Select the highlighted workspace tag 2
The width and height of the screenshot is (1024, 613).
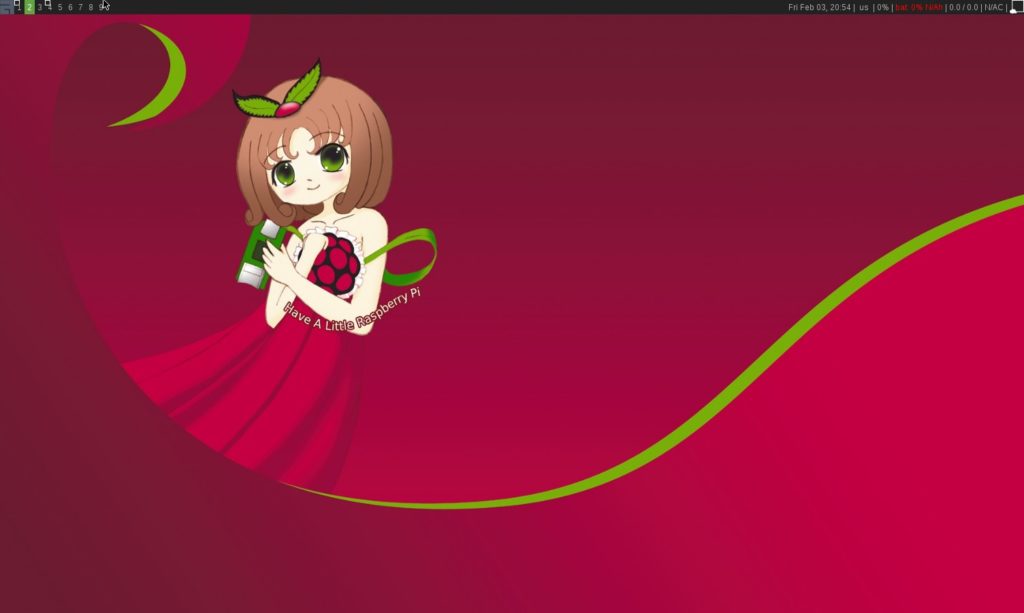click(x=29, y=7)
